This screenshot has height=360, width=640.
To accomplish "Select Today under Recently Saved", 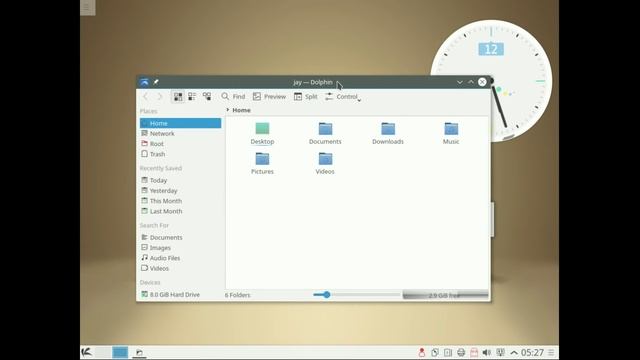I will click(x=180, y=180).
